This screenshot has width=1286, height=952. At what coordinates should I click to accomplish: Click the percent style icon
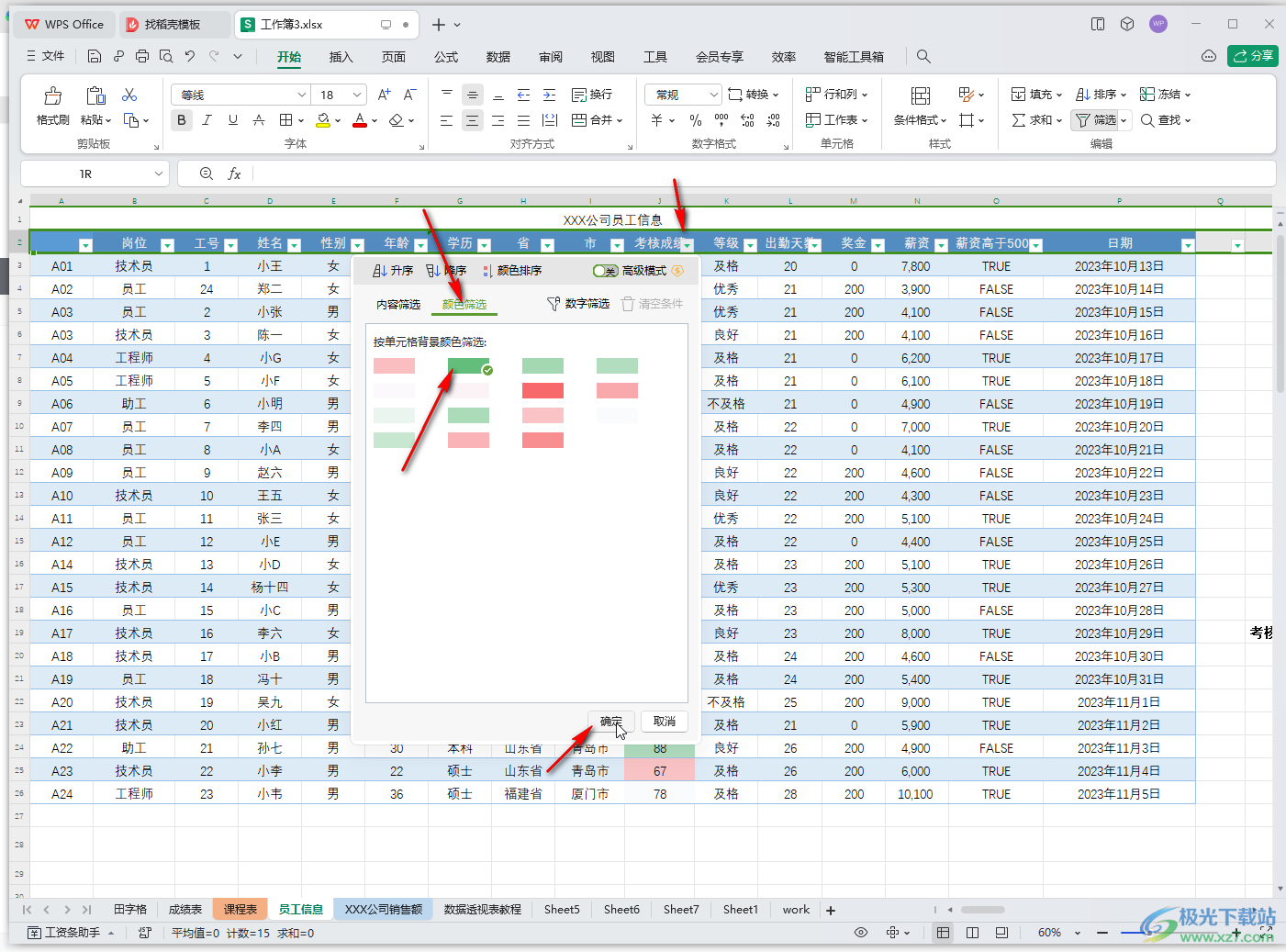tap(696, 120)
